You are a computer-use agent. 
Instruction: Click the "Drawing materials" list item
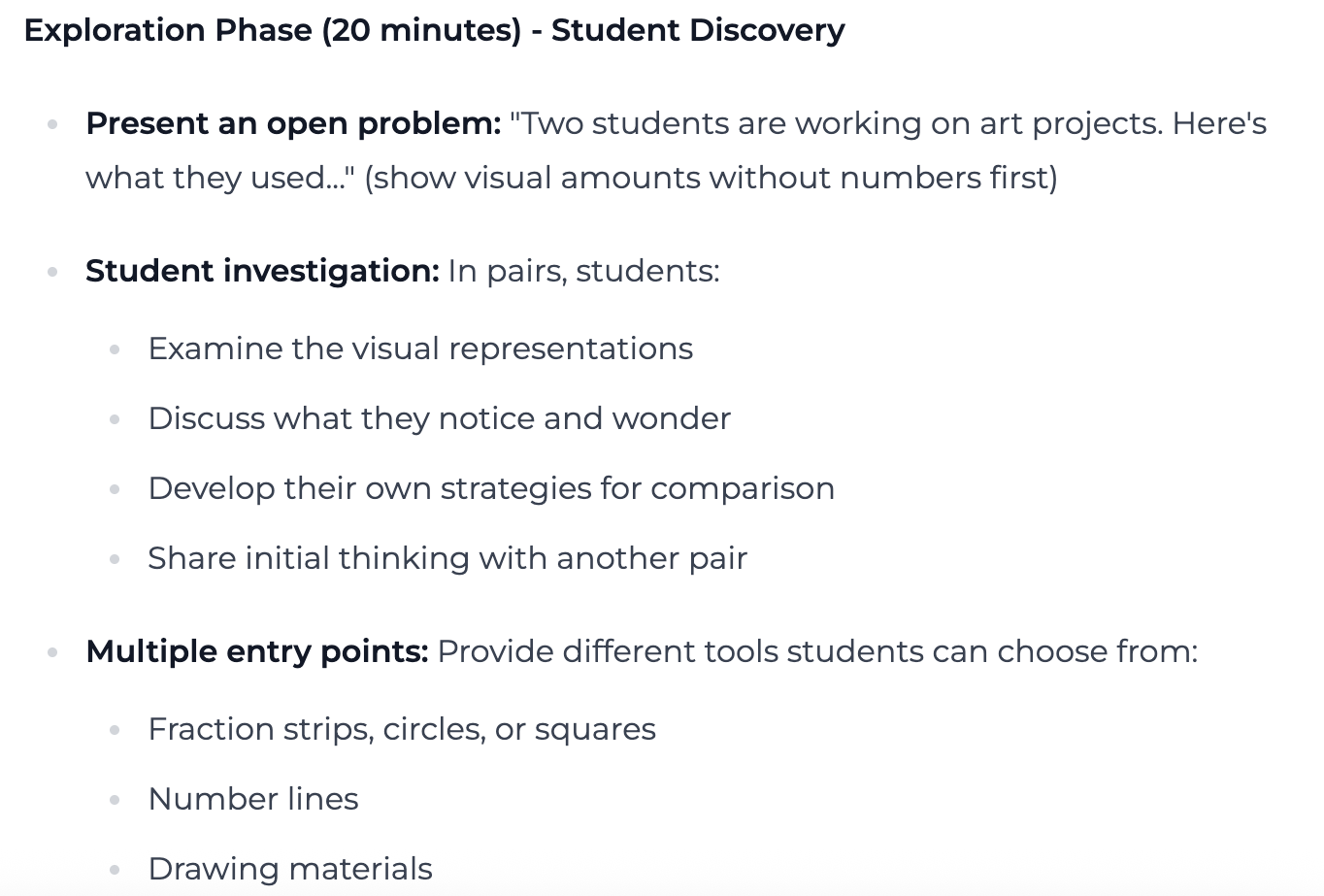click(290, 869)
